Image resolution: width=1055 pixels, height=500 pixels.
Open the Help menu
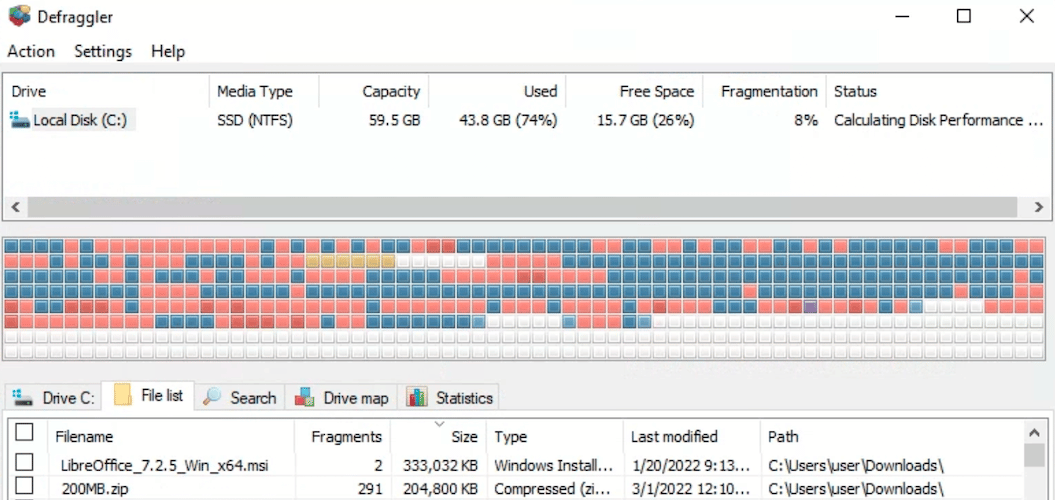pos(168,51)
